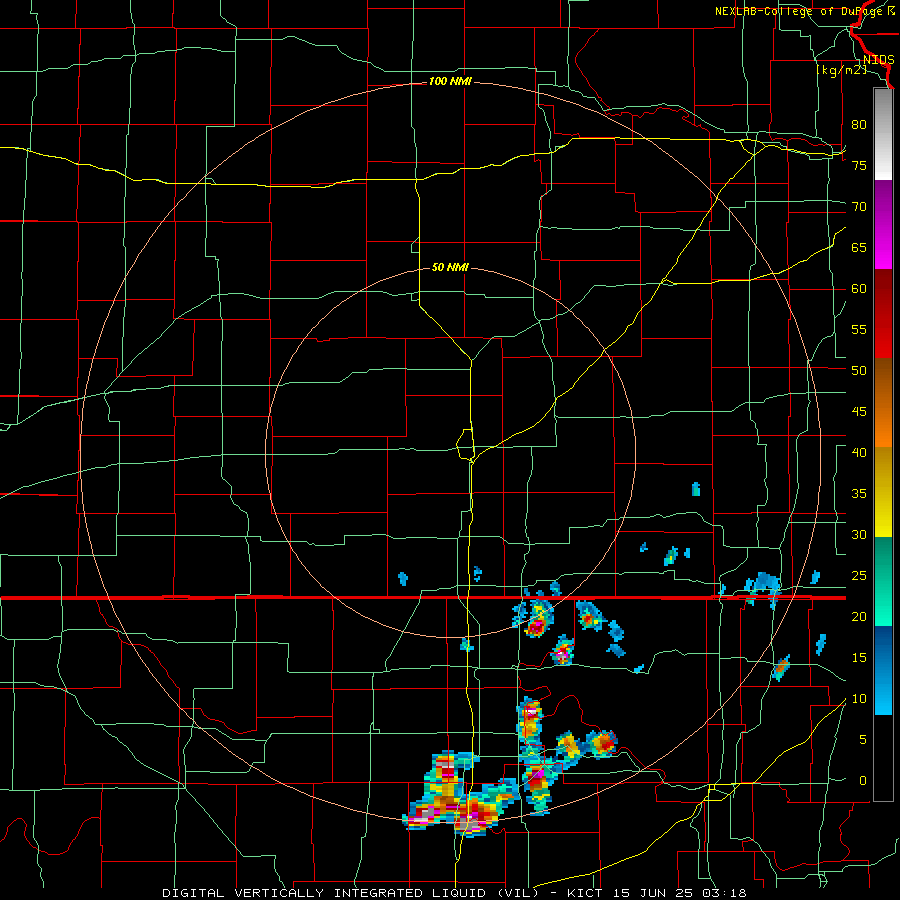The width and height of the screenshot is (900, 900).
Task: Click the legend value "0"
Action: click(x=863, y=781)
